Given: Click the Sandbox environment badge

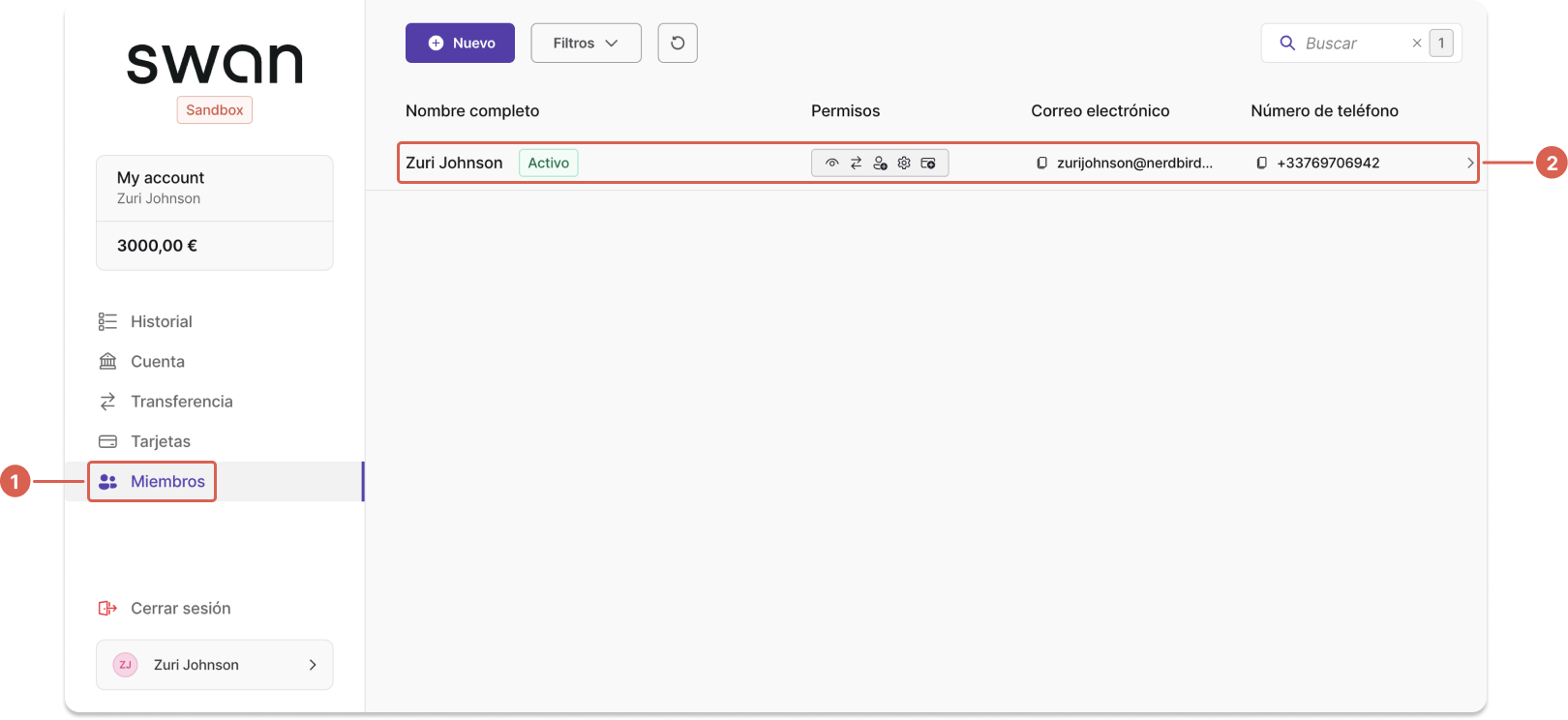Looking at the screenshot, I should pyautogui.click(x=215, y=109).
